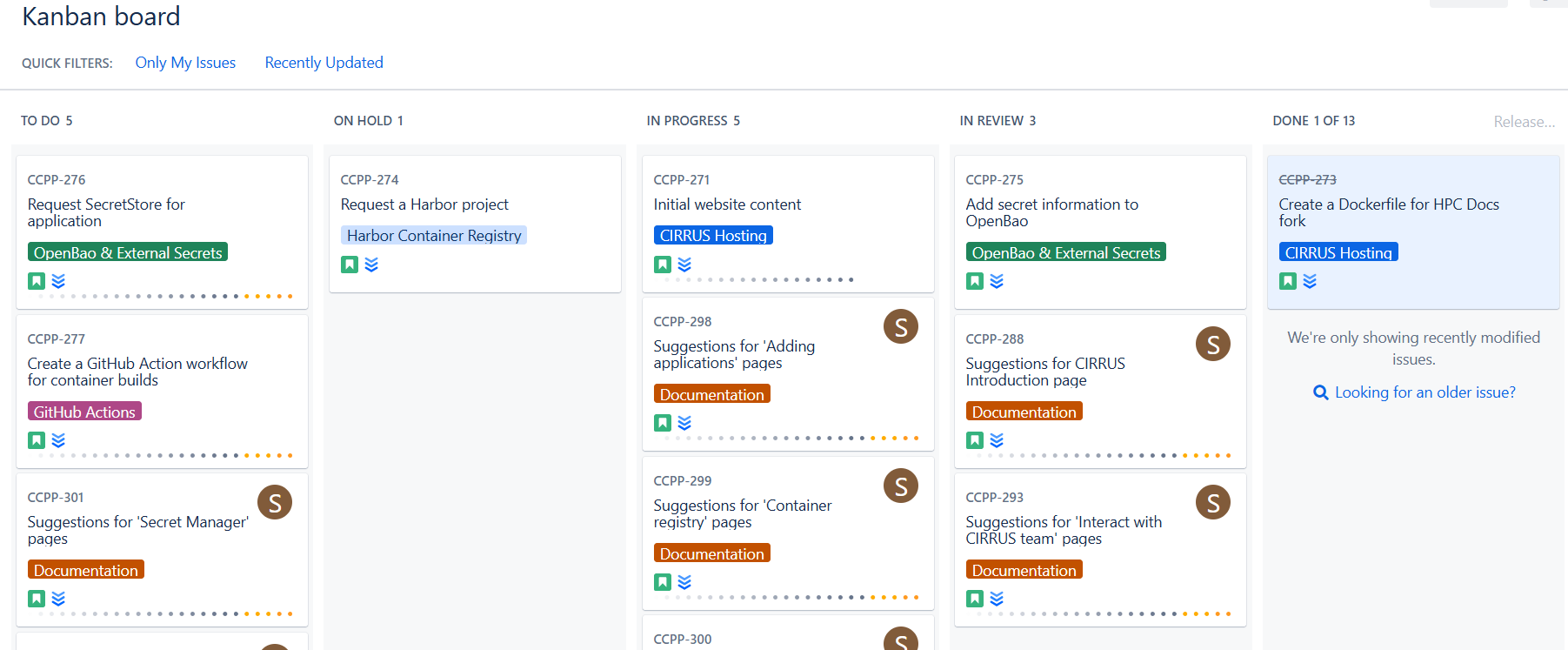1568x650 pixels.
Task: Click the search icon beside older issue link
Action: click(x=1320, y=392)
